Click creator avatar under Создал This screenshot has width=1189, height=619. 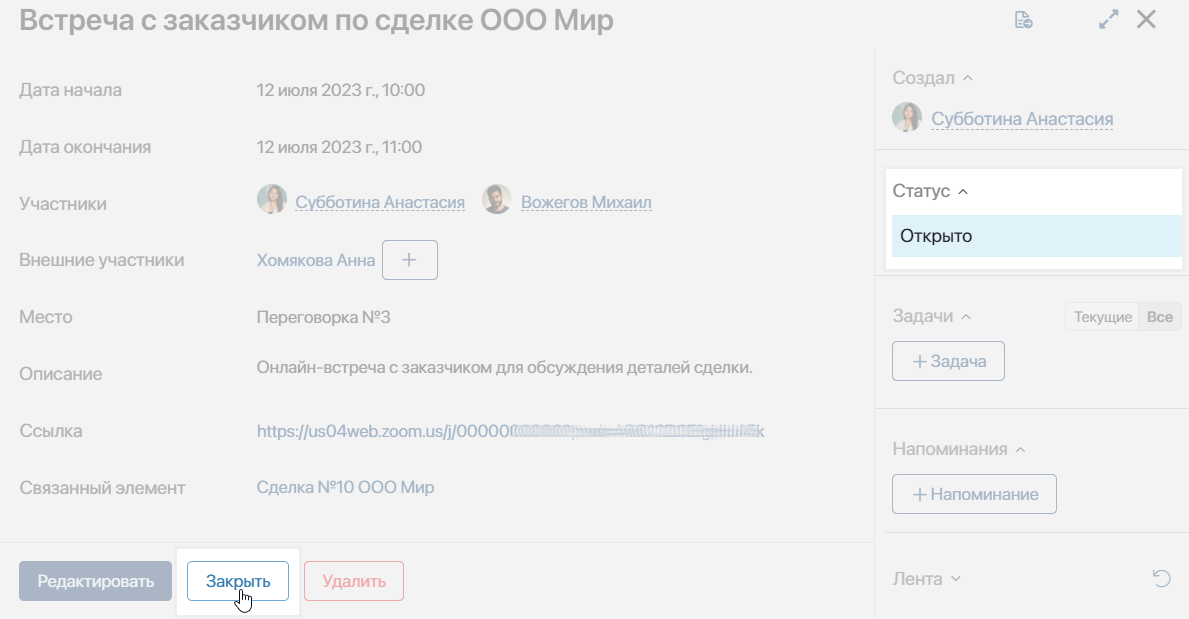[907, 118]
